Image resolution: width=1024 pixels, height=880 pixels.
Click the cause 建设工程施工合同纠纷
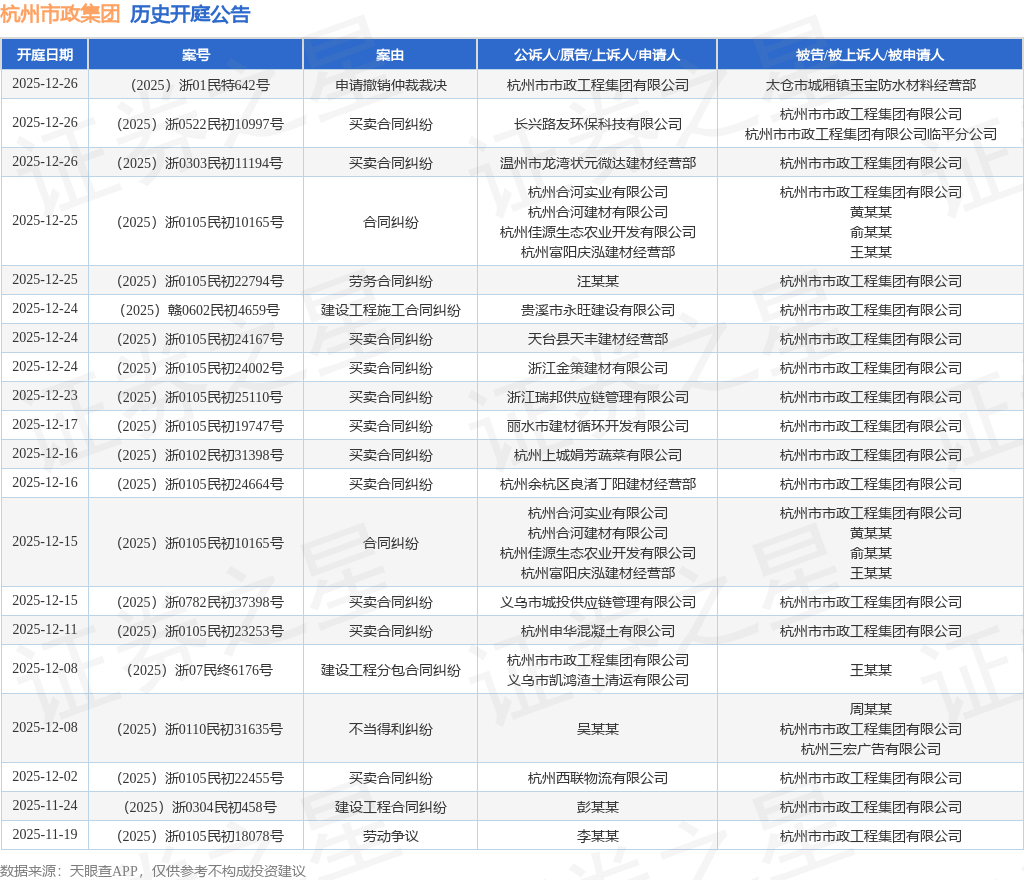click(x=391, y=310)
